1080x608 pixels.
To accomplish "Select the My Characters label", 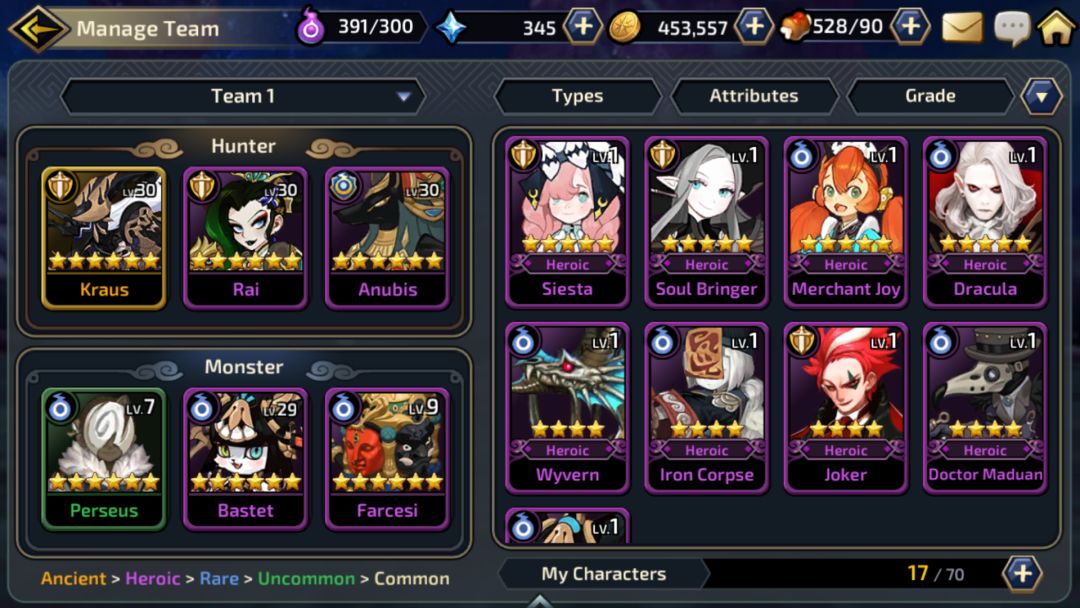I will tap(603, 574).
